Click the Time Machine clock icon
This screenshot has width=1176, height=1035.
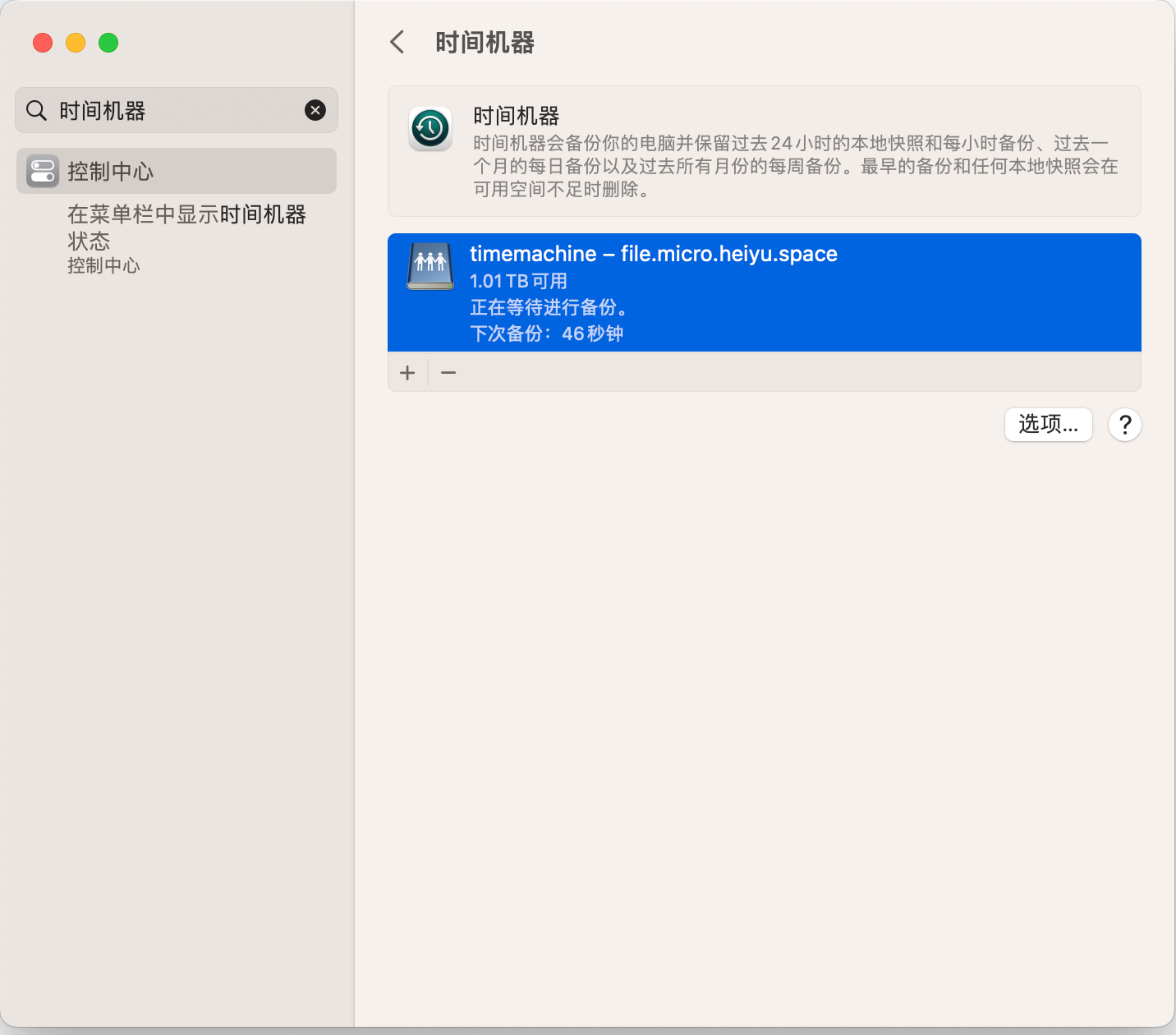[x=430, y=128]
